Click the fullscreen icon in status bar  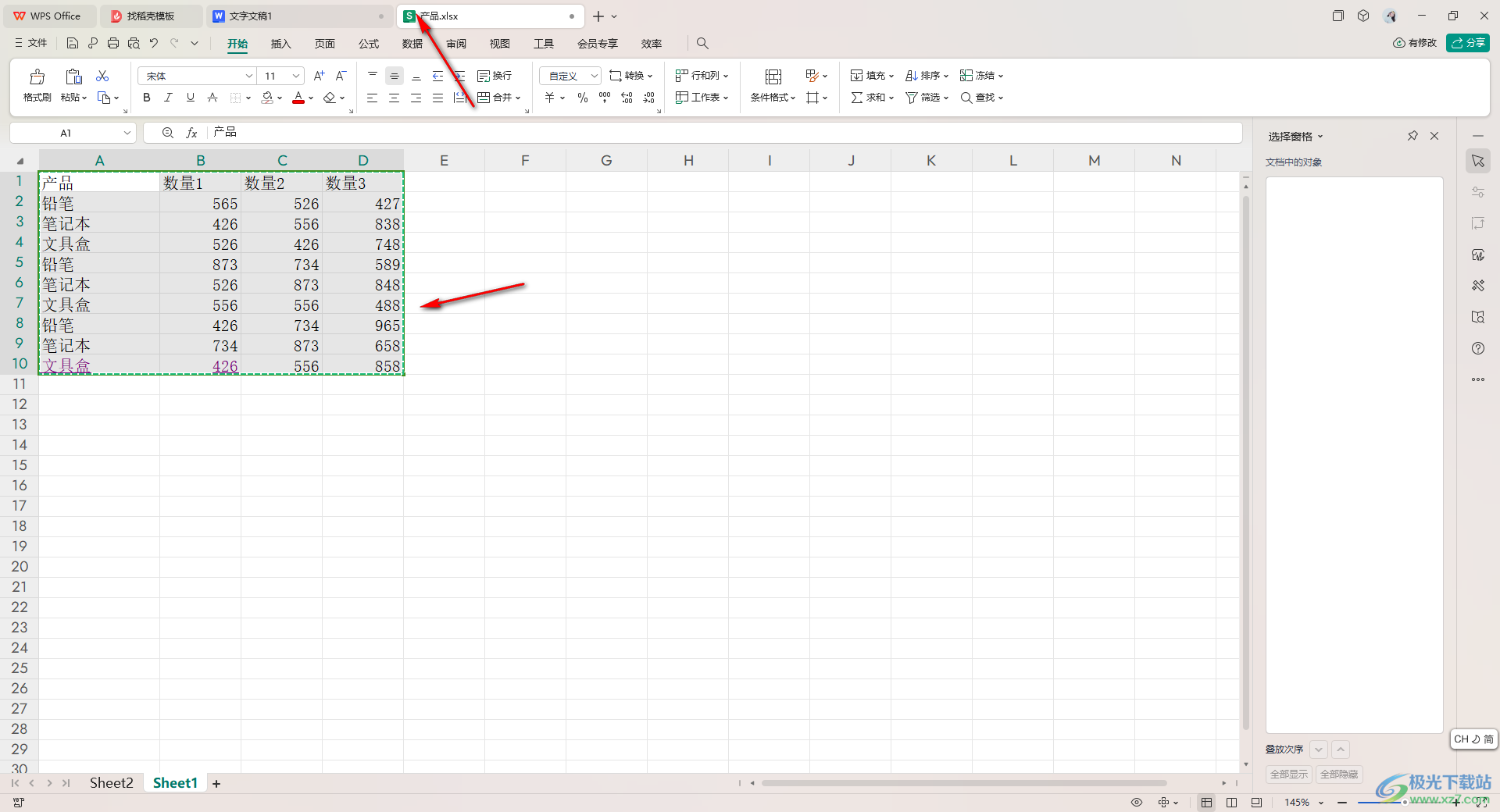(x=1481, y=803)
